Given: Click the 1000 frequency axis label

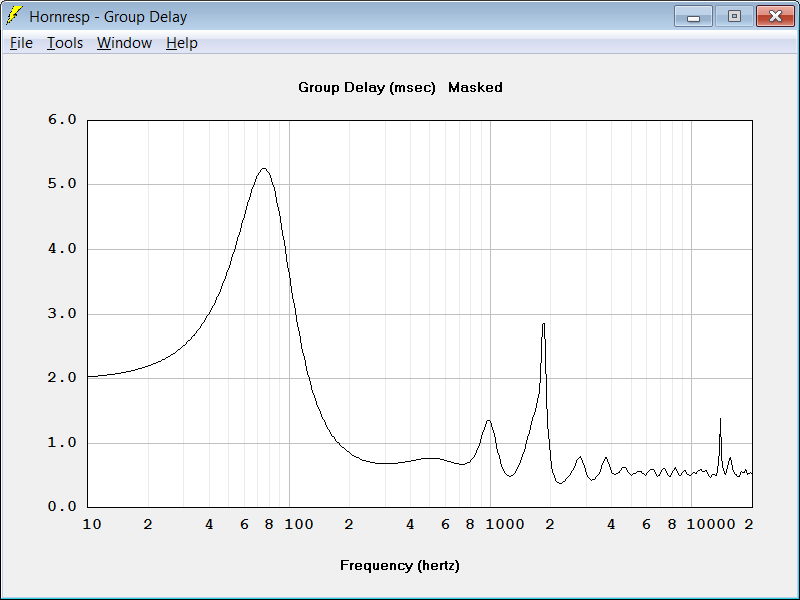Looking at the screenshot, I should click(505, 524).
